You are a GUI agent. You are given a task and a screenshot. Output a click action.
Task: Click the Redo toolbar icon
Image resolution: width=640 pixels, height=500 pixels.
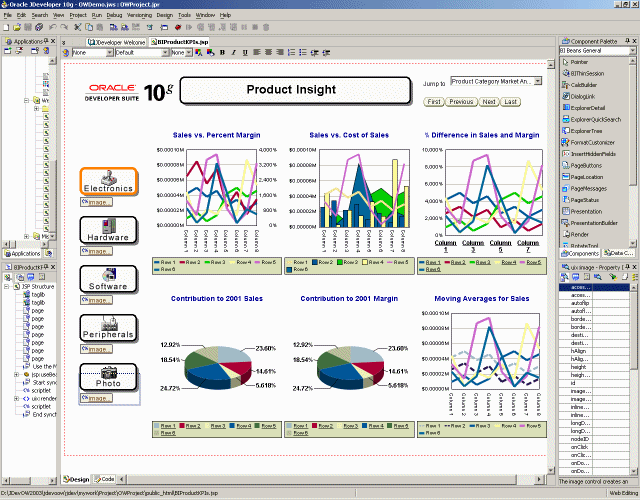[x=64, y=27]
